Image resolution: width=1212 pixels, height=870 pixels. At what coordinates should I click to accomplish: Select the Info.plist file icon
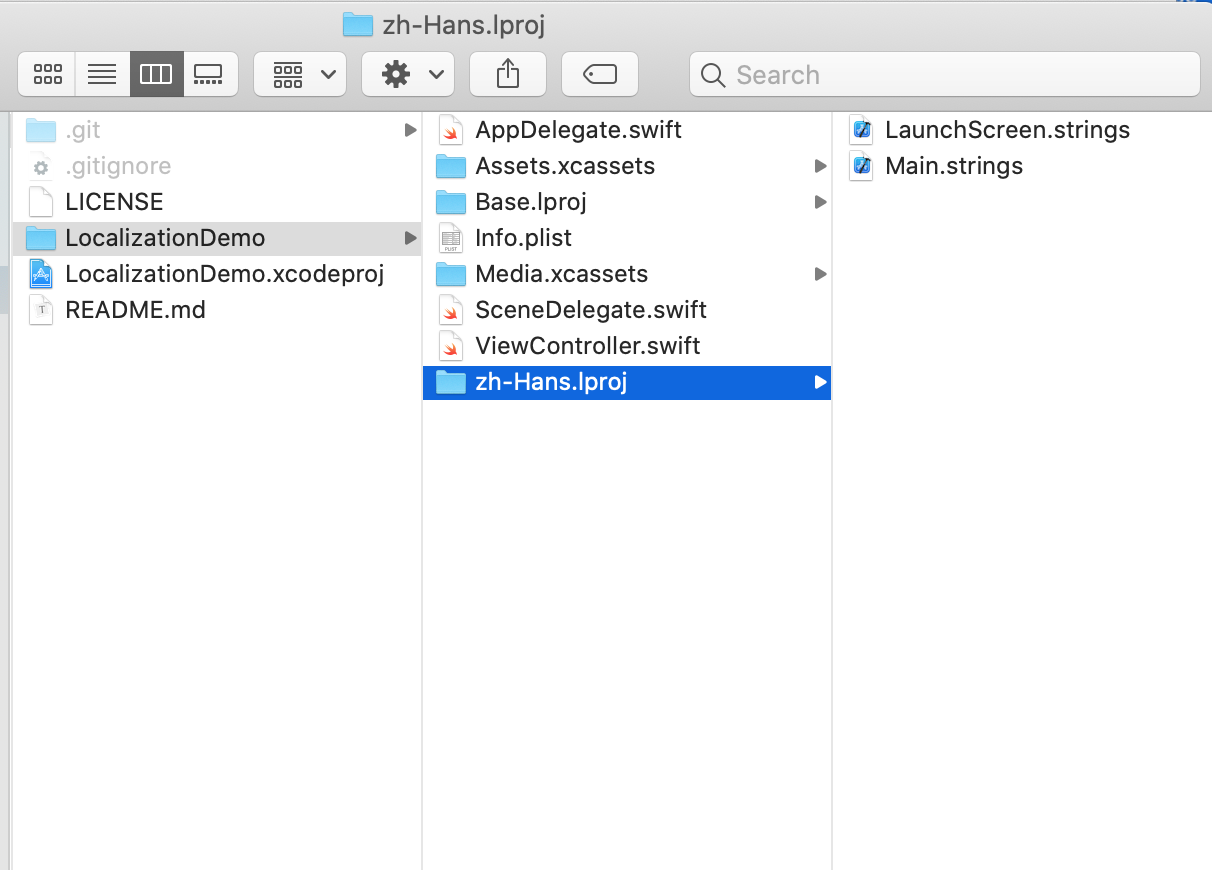pyautogui.click(x=452, y=238)
